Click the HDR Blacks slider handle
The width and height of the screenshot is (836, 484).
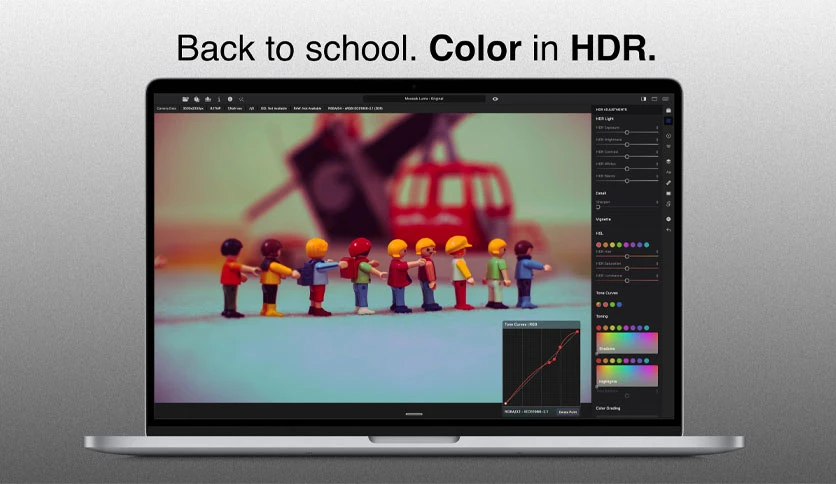pyautogui.click(x=627, y=181)
